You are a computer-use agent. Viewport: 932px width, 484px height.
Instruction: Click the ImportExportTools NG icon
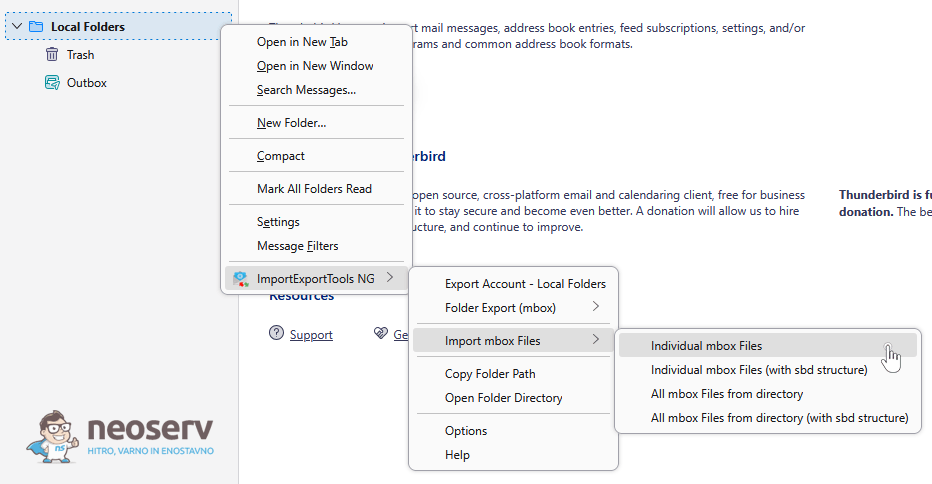240,279
